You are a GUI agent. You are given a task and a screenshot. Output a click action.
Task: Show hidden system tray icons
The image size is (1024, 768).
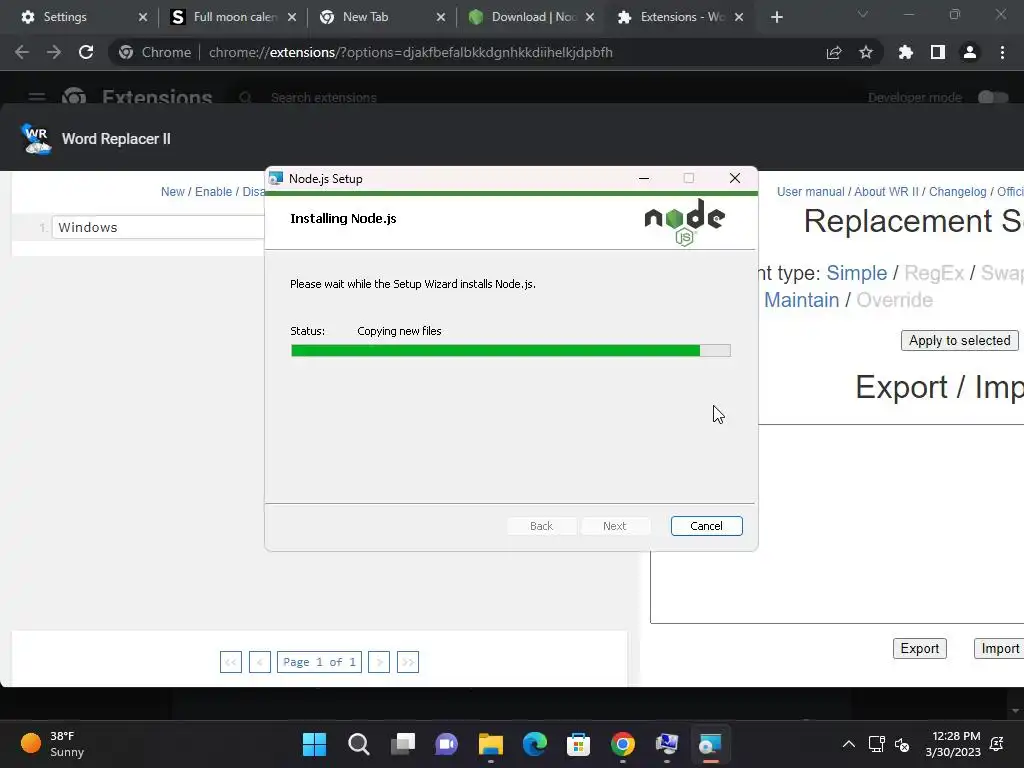[x=848, y=744]
